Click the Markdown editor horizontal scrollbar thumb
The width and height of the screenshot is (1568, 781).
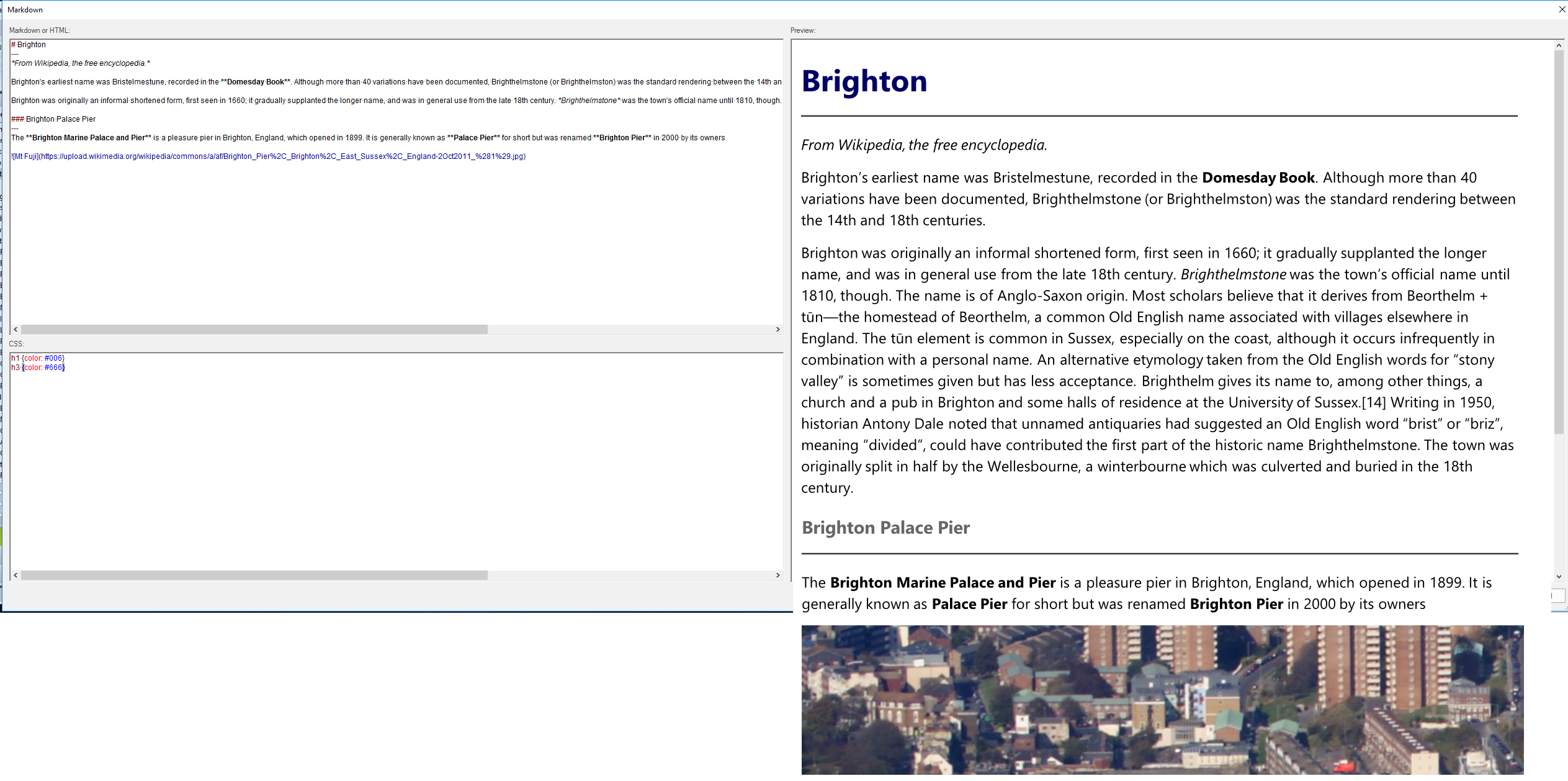pyautogui.click(x=254, y=330)
